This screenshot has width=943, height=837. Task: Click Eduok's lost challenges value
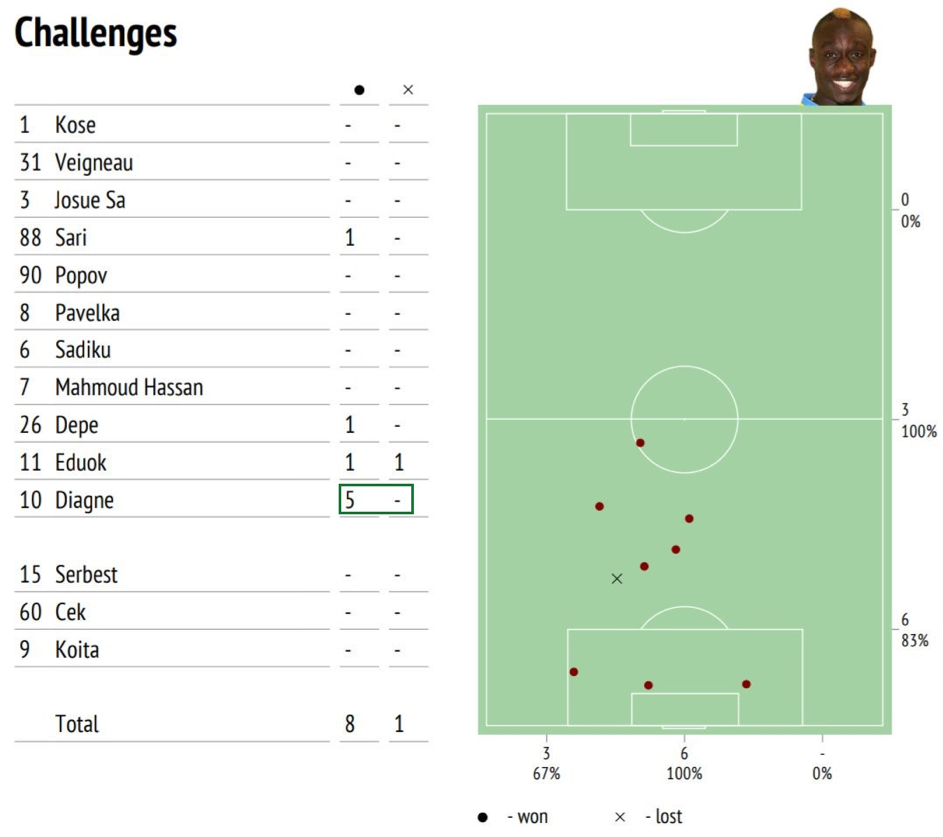399,462
